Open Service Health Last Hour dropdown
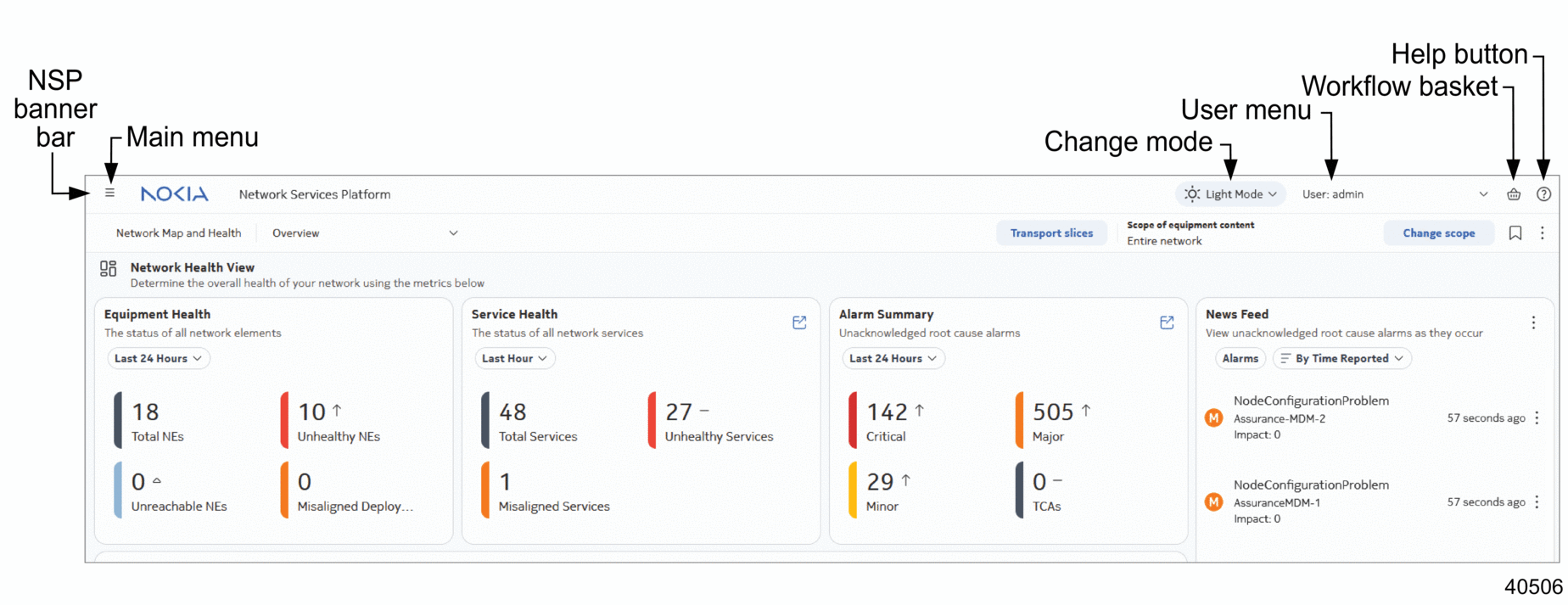This screenshot has height=605, width=1568. [514, 359]
